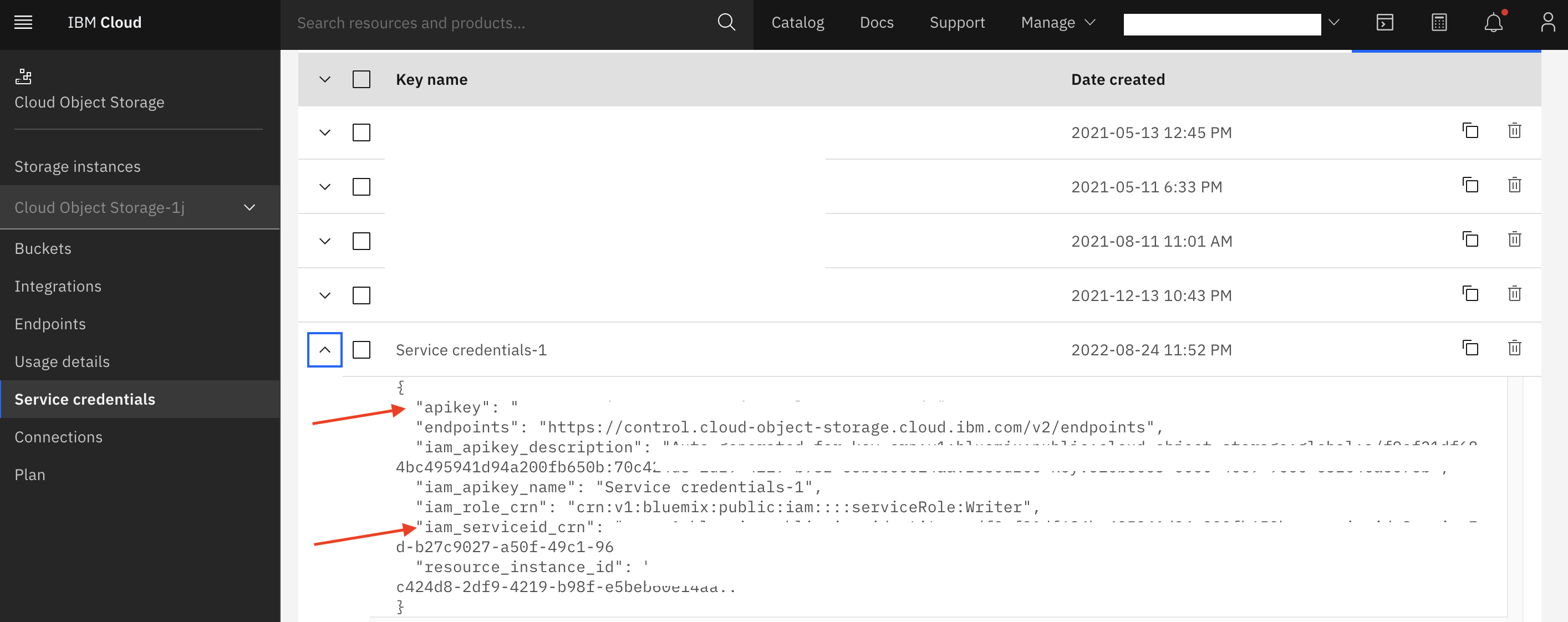Open the Docs link
Viewport: 1568px width, 622px height.
click(x=877, y=23)
